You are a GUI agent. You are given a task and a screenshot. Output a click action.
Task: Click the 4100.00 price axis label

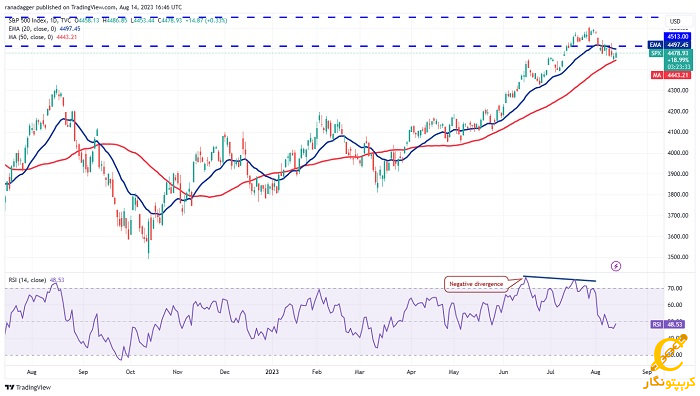click(678, 132)
